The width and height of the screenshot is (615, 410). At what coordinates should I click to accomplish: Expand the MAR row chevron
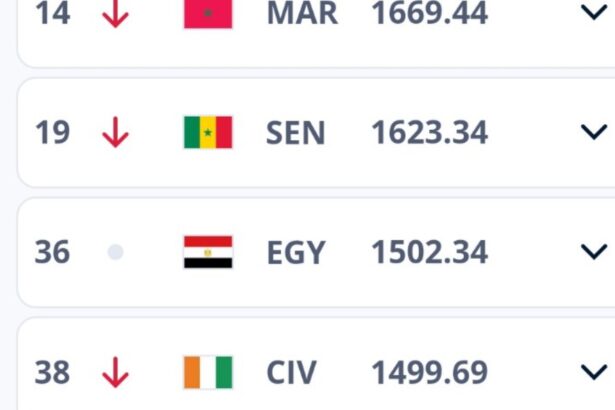[593, 12]
